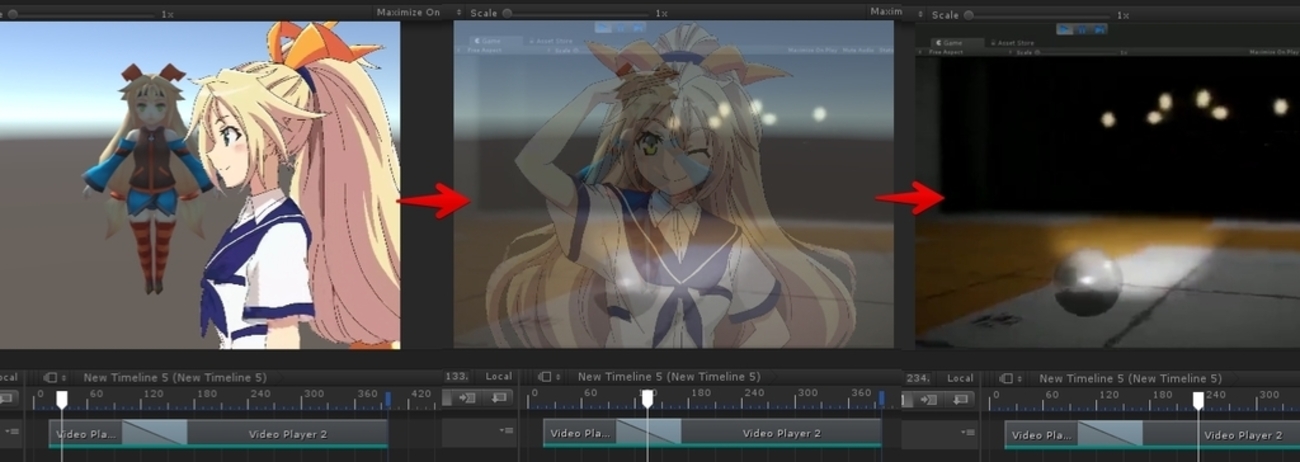Select the first 'Video Pla...' clip in right timeline
This screenshot has height=462, width=1300.
click(1041, 435)
